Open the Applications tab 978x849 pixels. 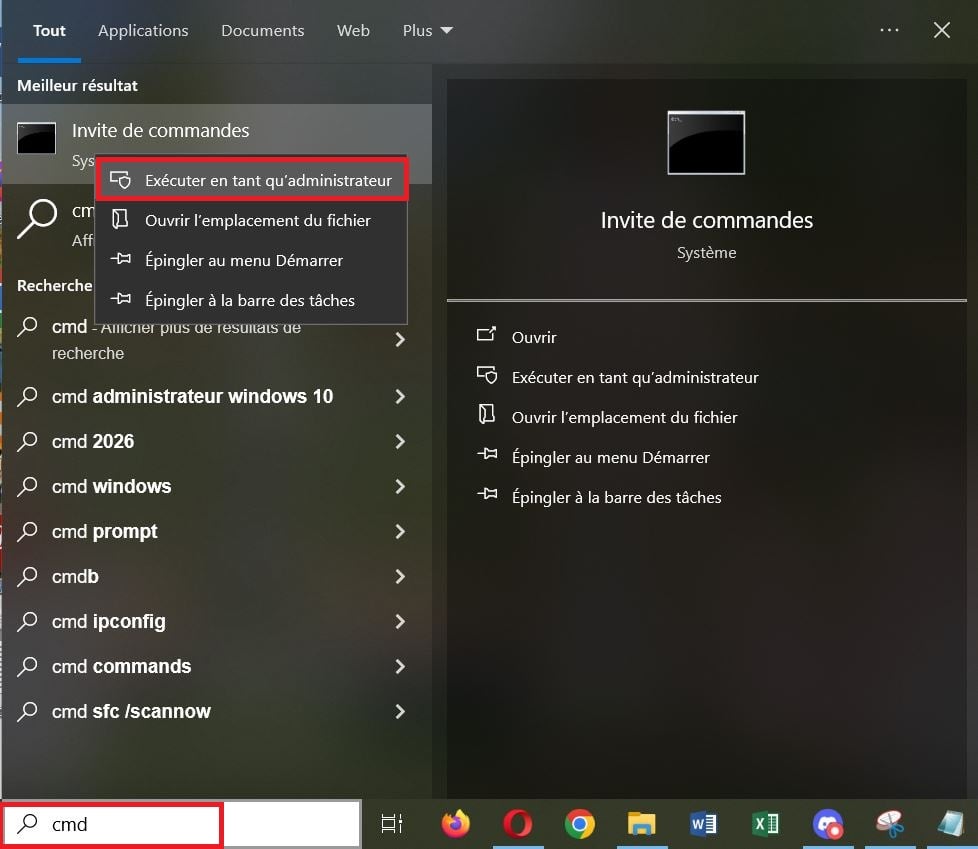pos(143,31)
